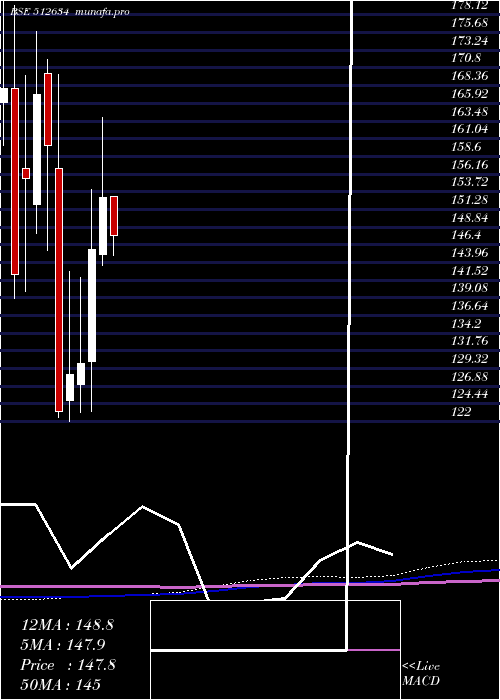Select the last red candlestick near 148.84
Screen dimensions: 500x700
point(114,216)
